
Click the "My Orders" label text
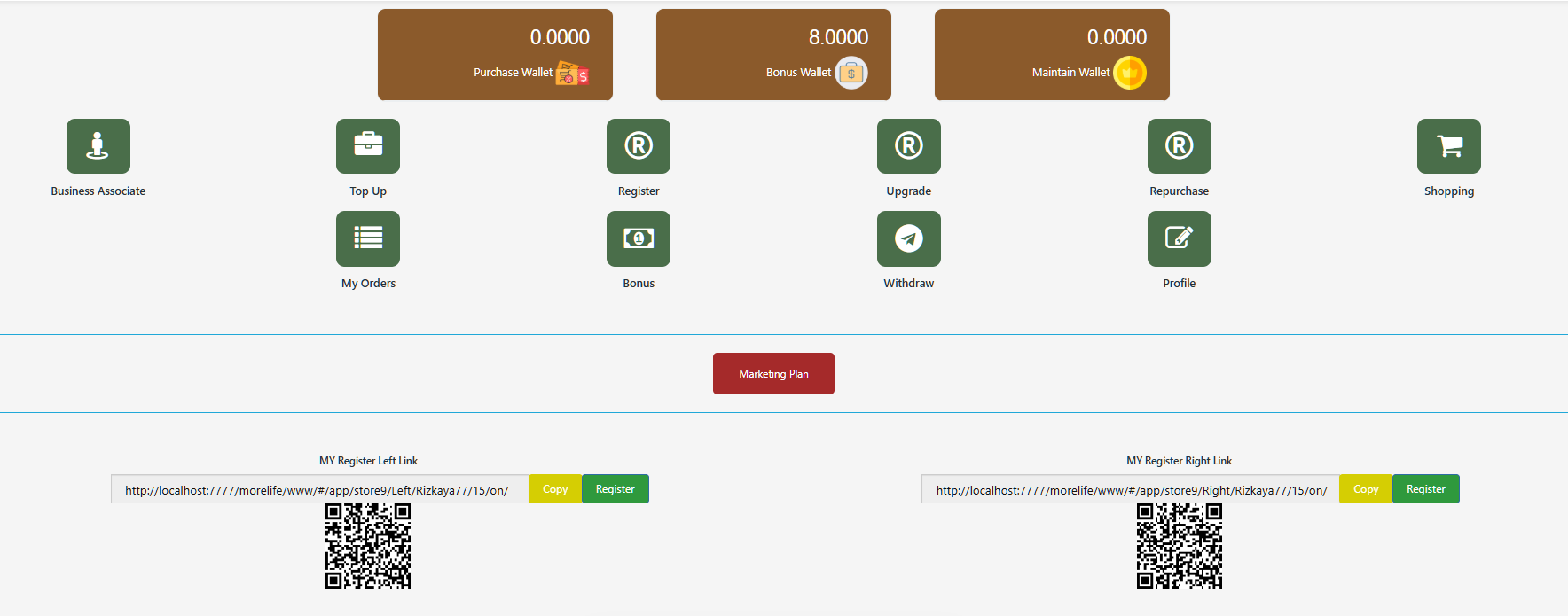point(368,284)
